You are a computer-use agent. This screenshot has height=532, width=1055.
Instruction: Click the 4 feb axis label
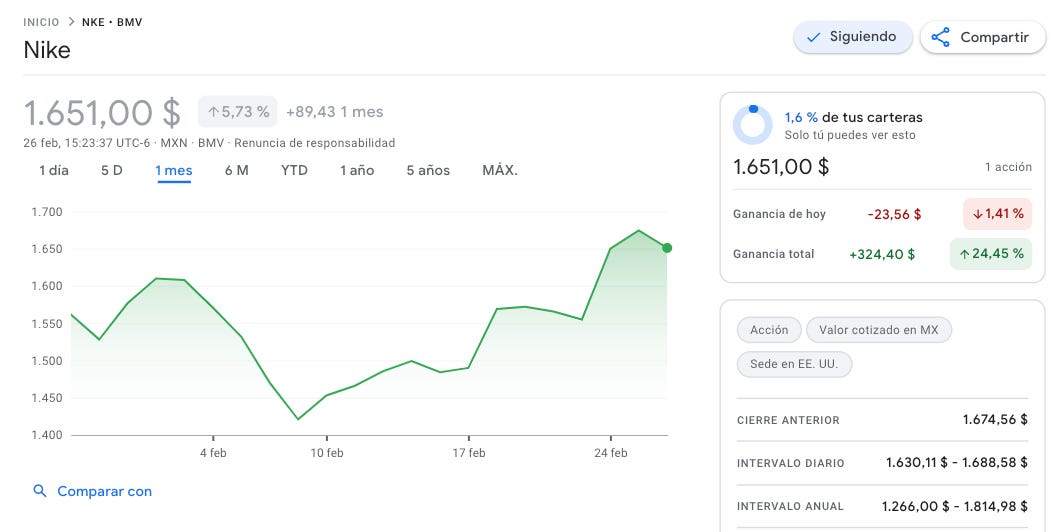click(213, 453)
